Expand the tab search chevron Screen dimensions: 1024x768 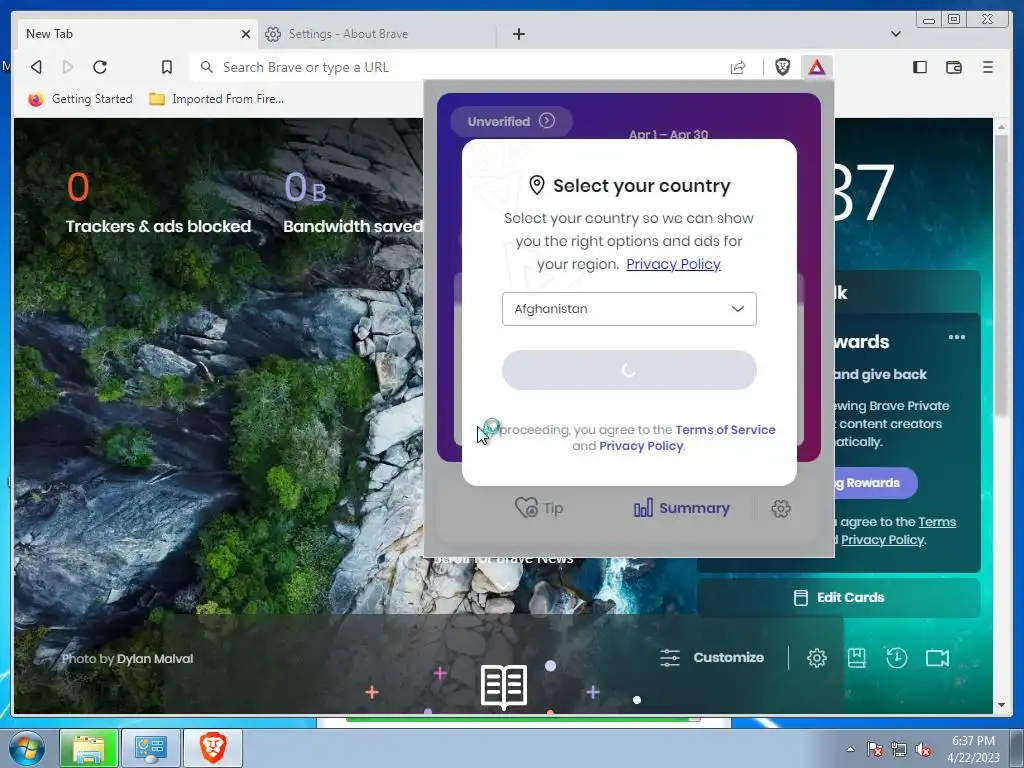coord(896,34)
